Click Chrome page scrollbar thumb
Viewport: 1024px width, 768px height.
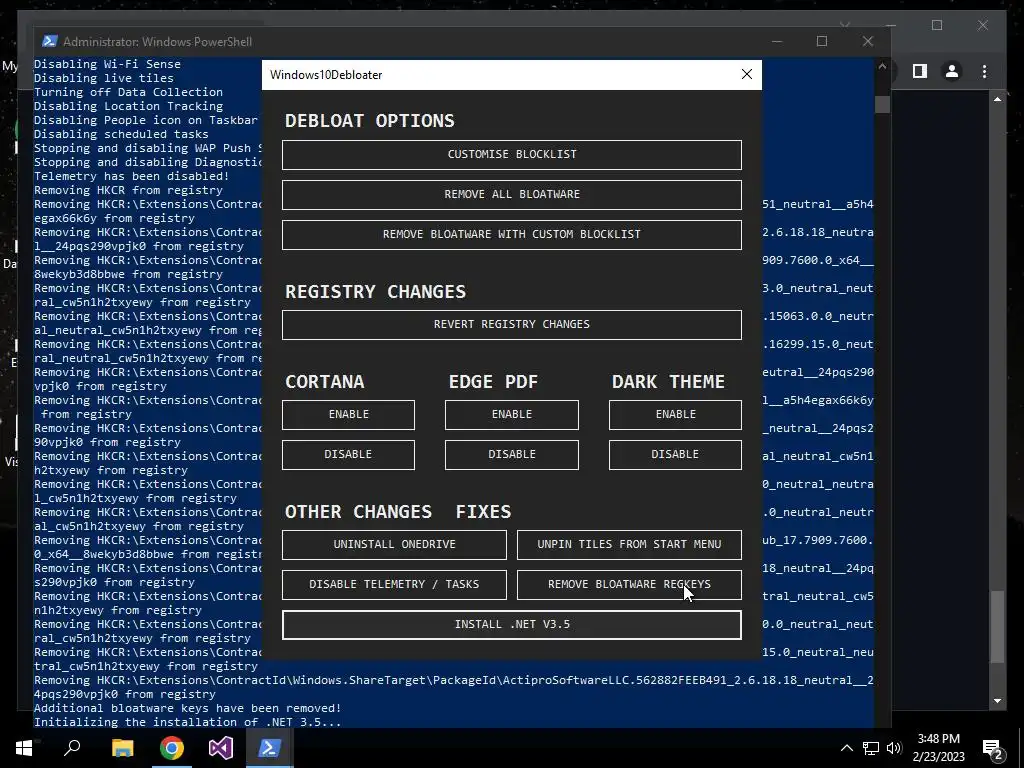click(997, 626)
